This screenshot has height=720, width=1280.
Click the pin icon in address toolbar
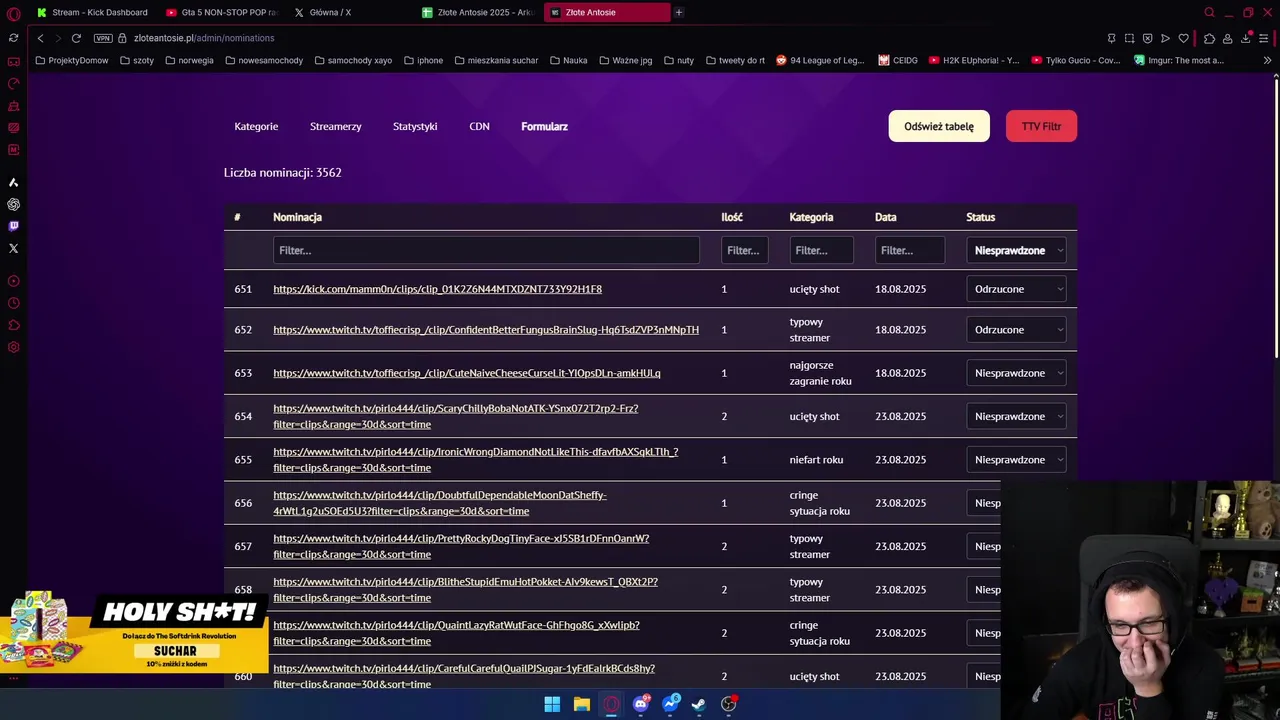(x=1111, y=38)
